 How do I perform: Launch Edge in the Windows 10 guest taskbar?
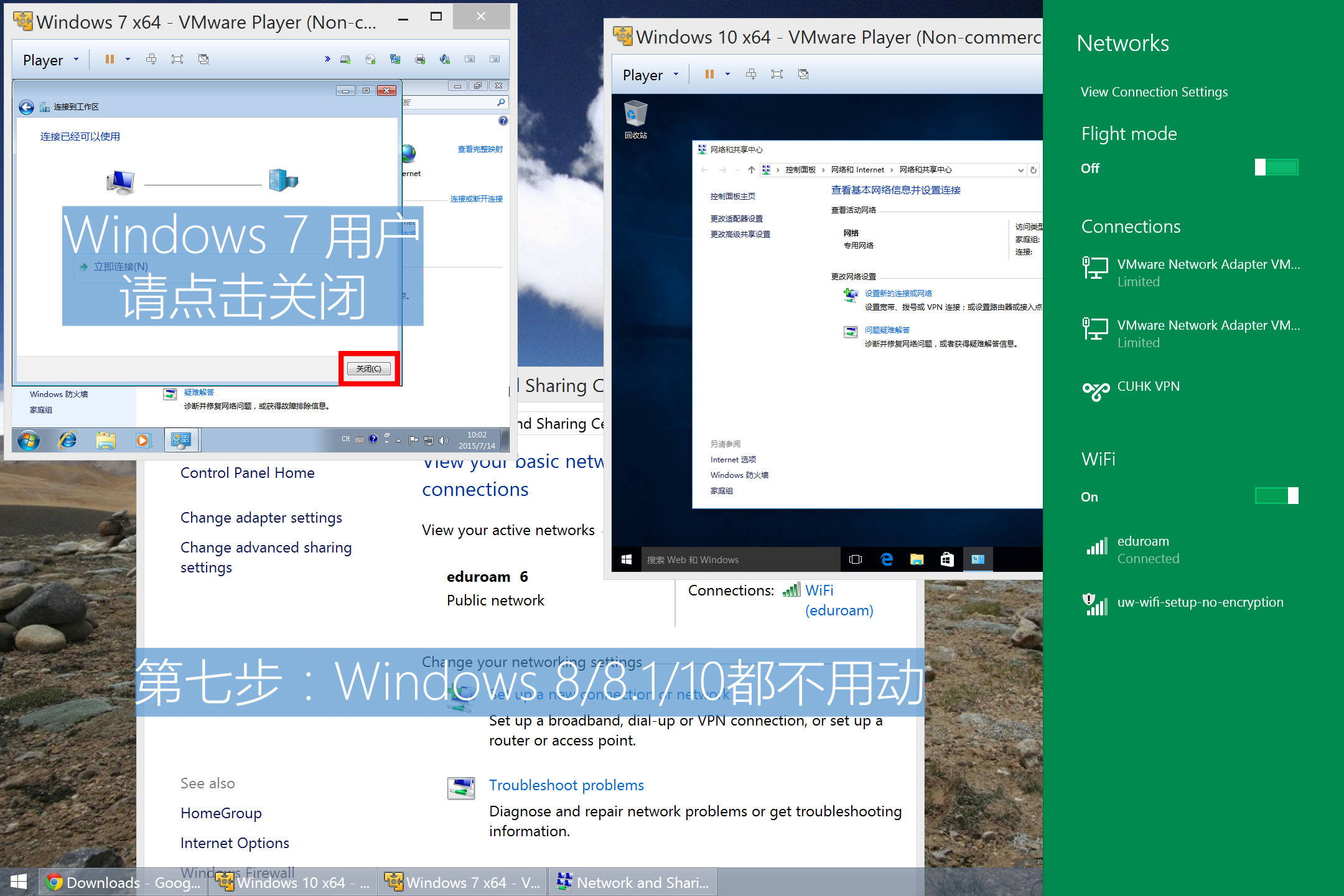[x=887, y=559]
